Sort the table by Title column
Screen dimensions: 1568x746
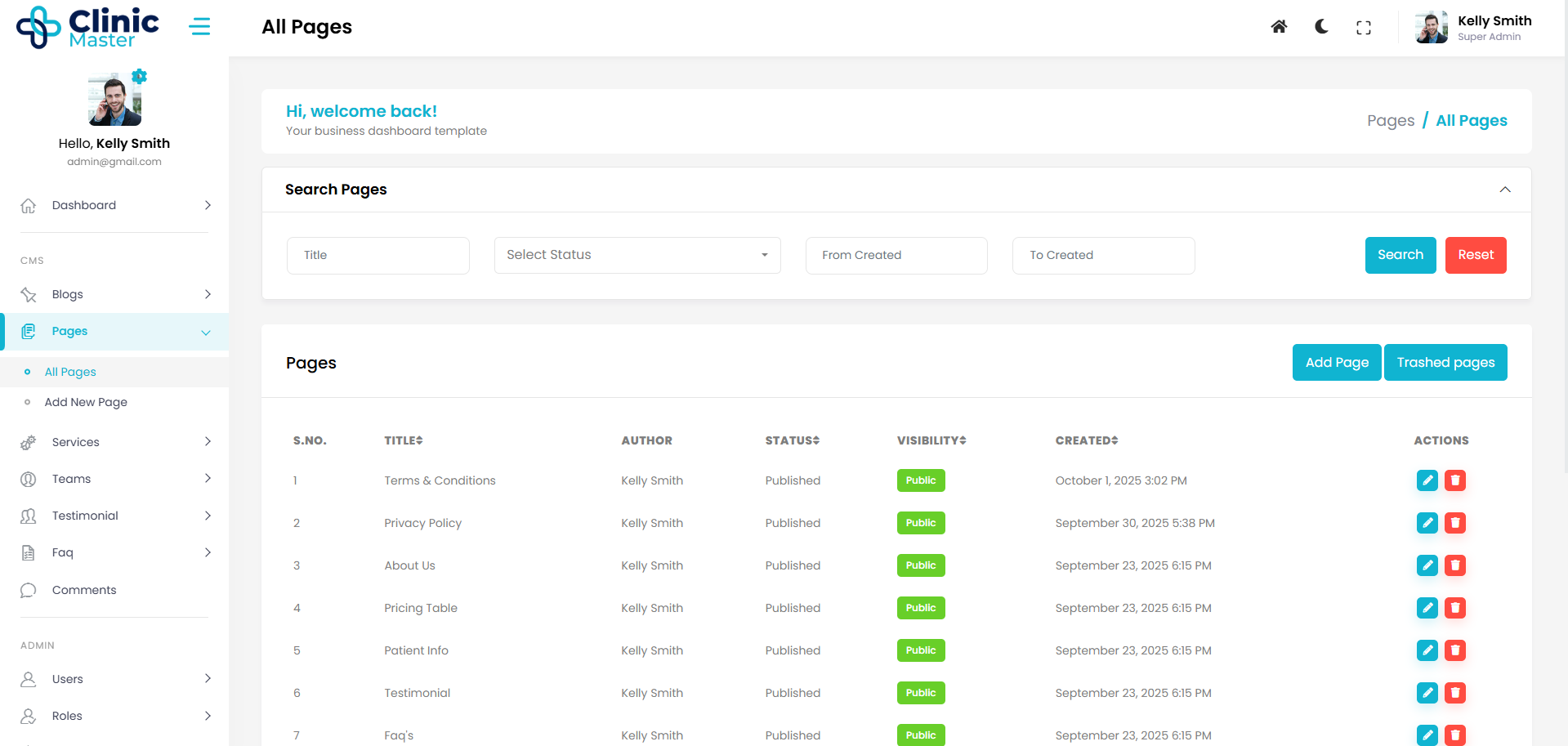(x=404, y=440)
